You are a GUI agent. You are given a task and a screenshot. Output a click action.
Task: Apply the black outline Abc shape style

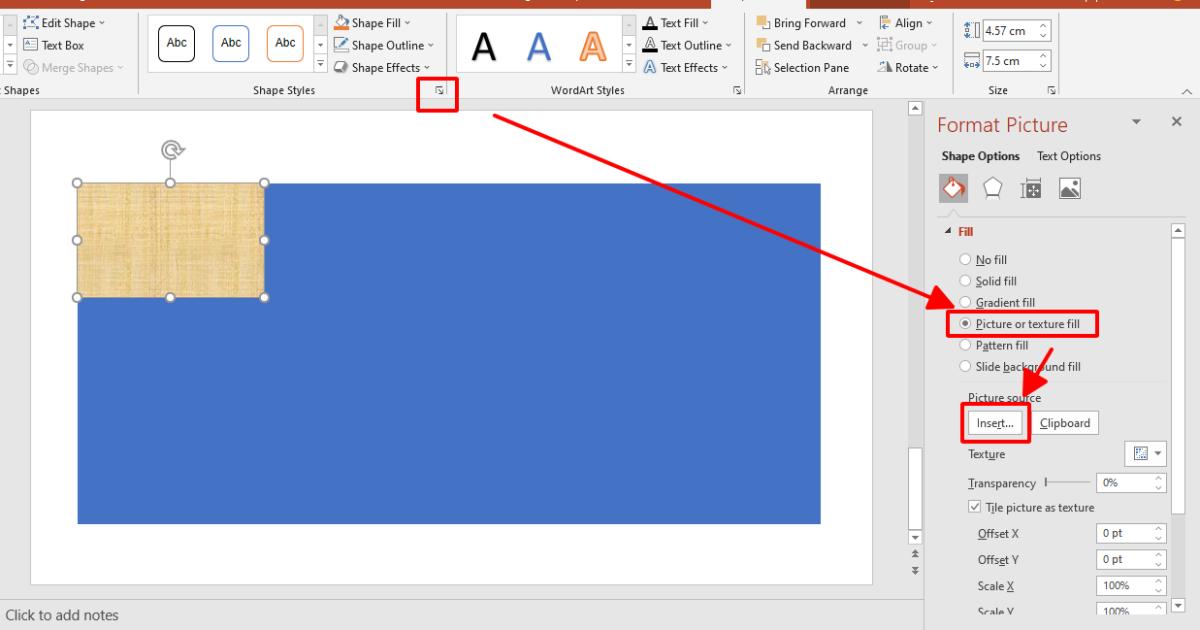[x=177, y=43]
